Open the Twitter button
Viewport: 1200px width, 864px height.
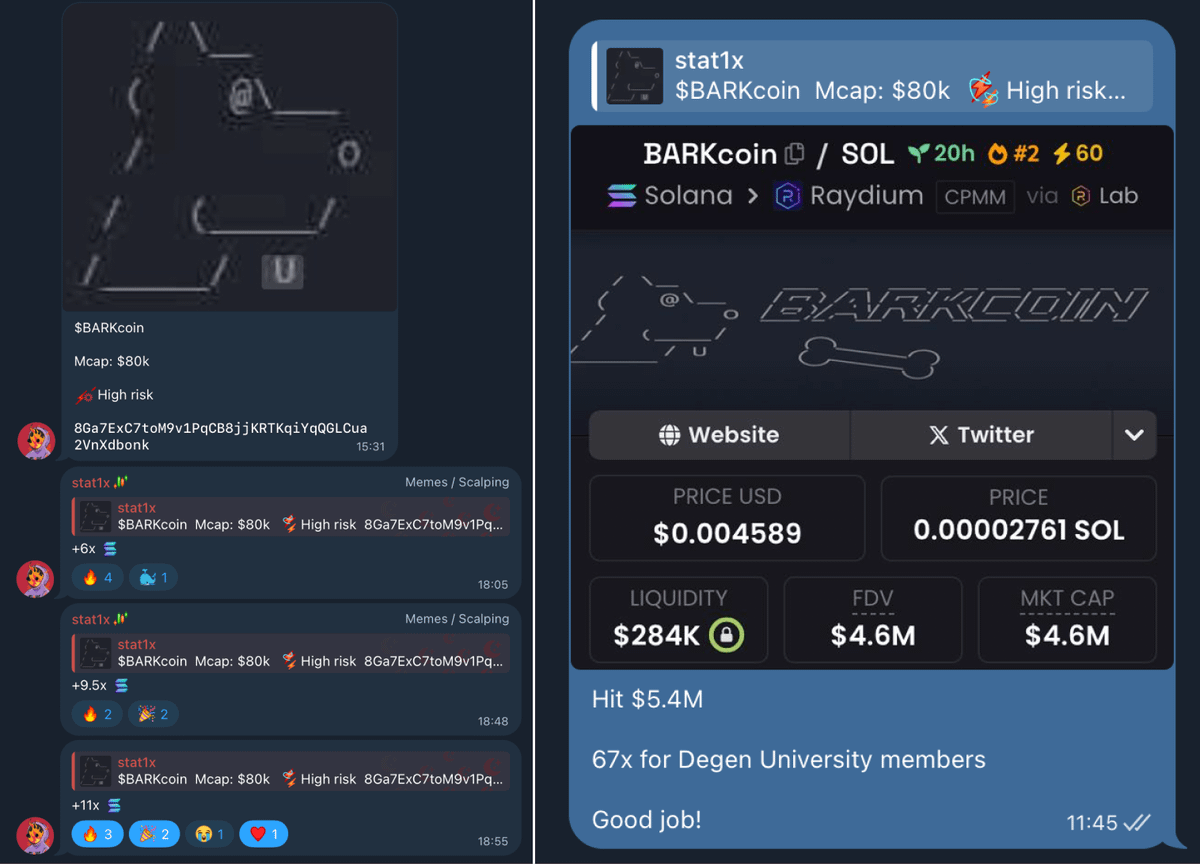(x=980, y=434)
